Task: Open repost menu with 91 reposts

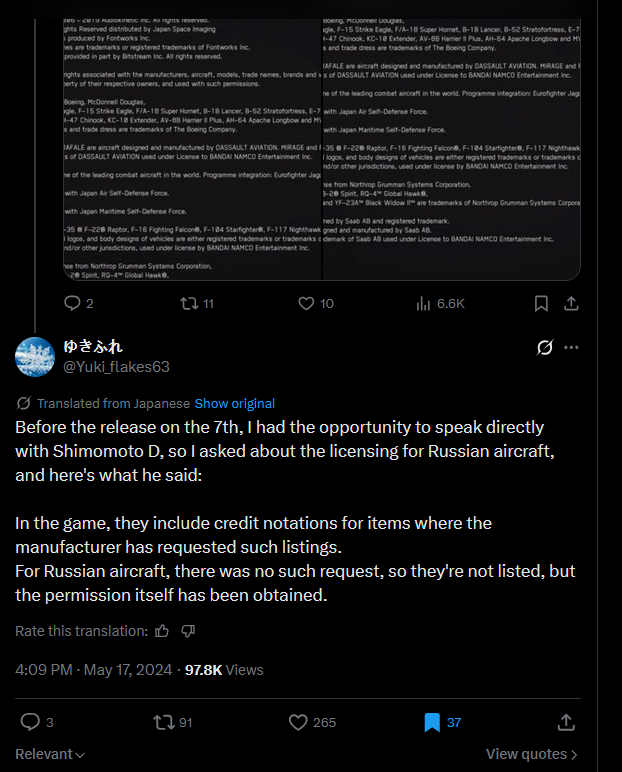Action: pyautogui.click(x=163, y=722)
